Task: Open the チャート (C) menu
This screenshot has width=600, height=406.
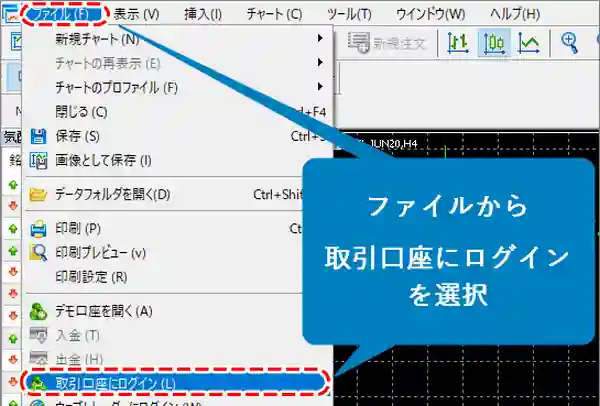Action: pyautogui.click(x=274, y=15)
